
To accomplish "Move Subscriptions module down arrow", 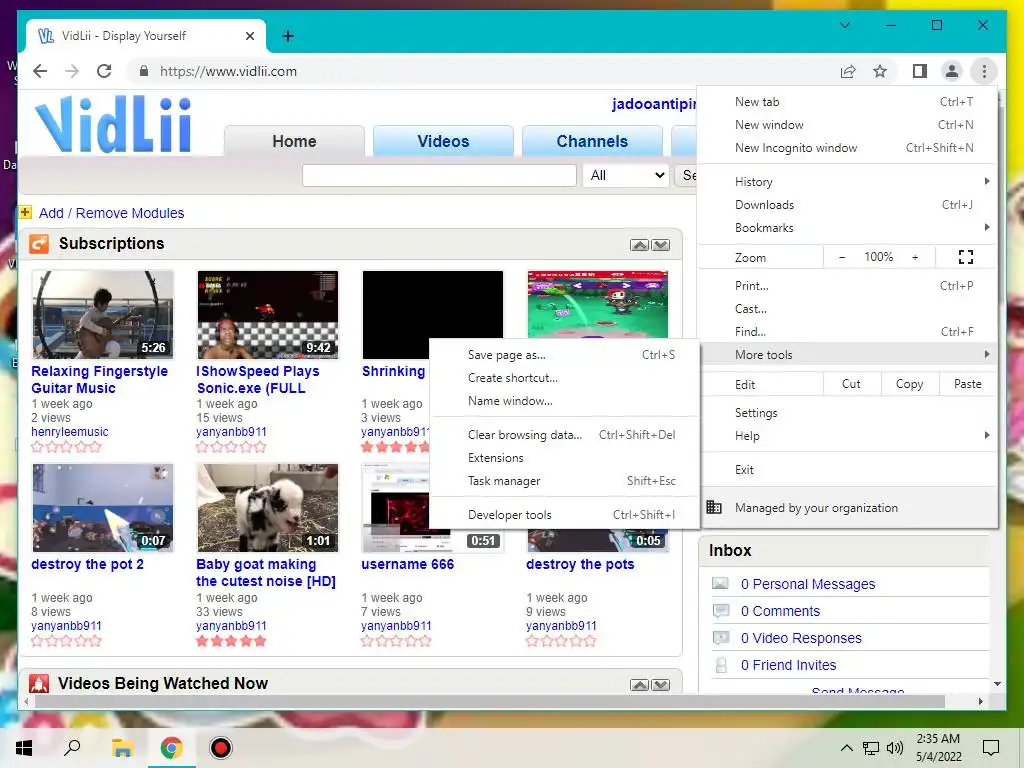I will [660, 245].
